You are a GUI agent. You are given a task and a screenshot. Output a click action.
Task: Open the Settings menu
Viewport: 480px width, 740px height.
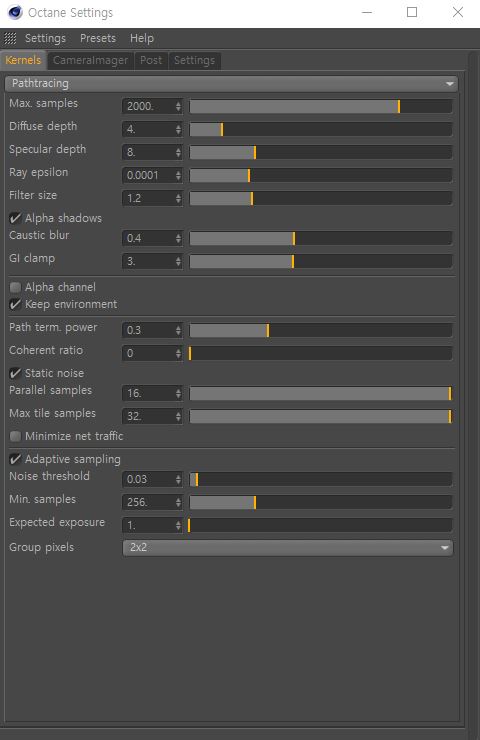45,38
